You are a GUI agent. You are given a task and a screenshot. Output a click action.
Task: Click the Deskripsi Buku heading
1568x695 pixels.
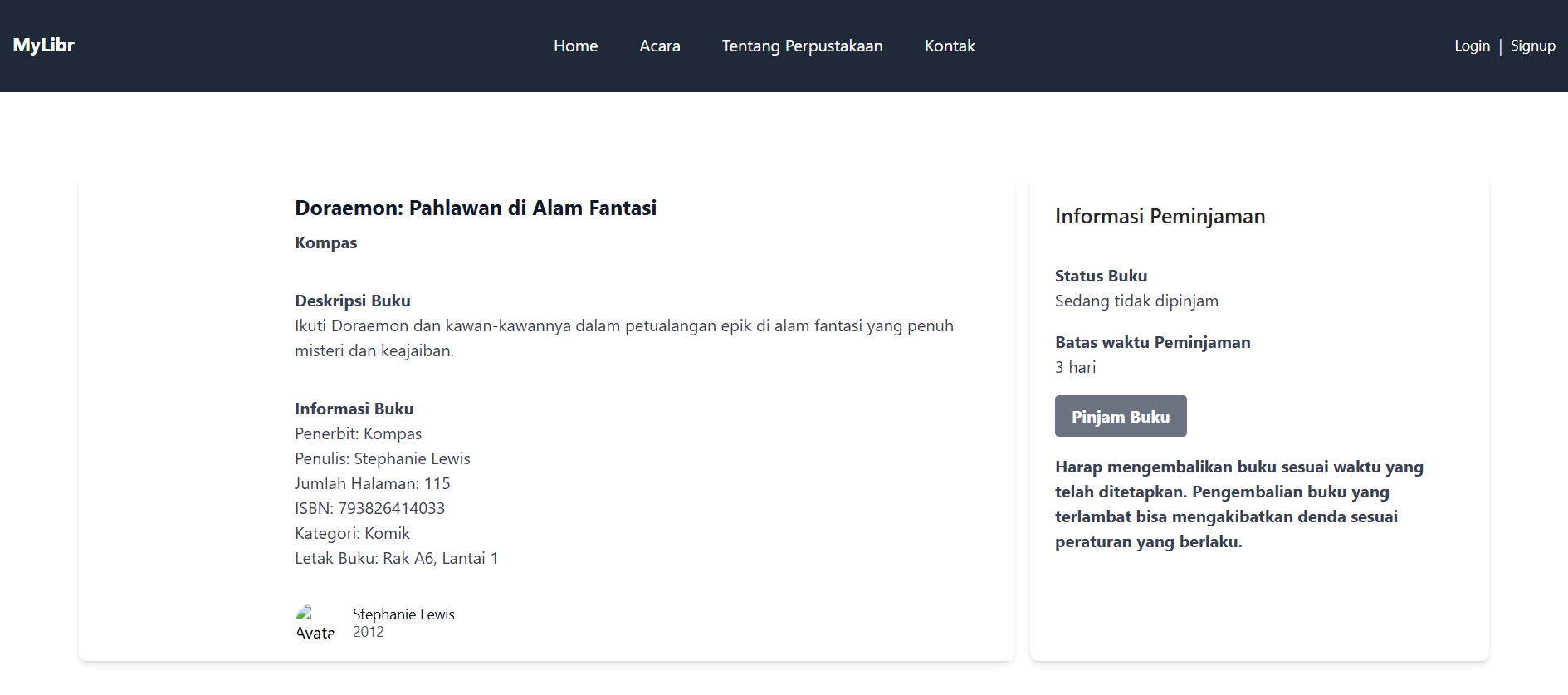[353, 301]
